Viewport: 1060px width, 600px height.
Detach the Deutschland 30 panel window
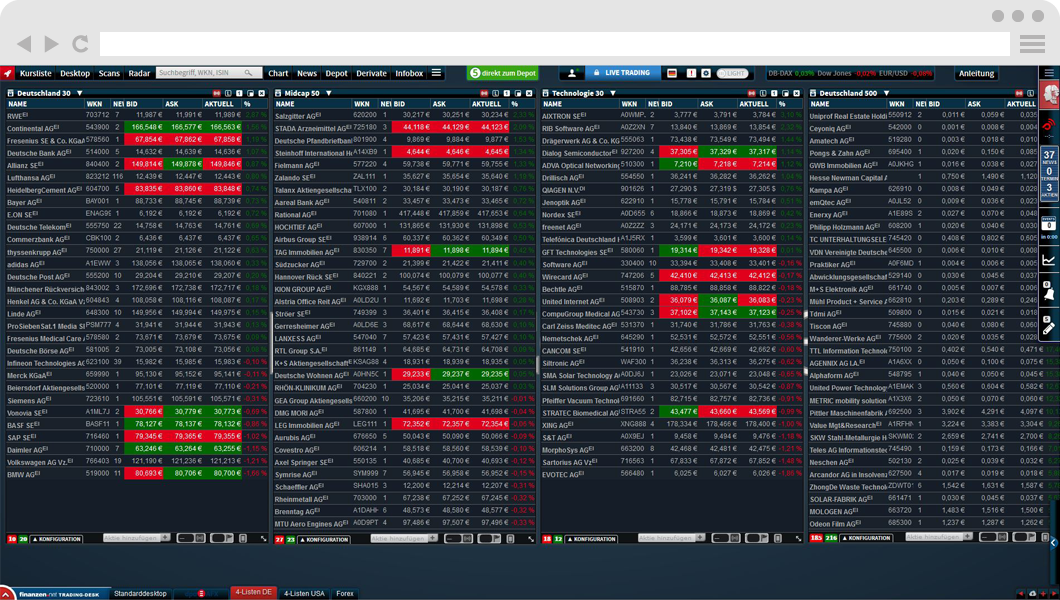point(250,93)
